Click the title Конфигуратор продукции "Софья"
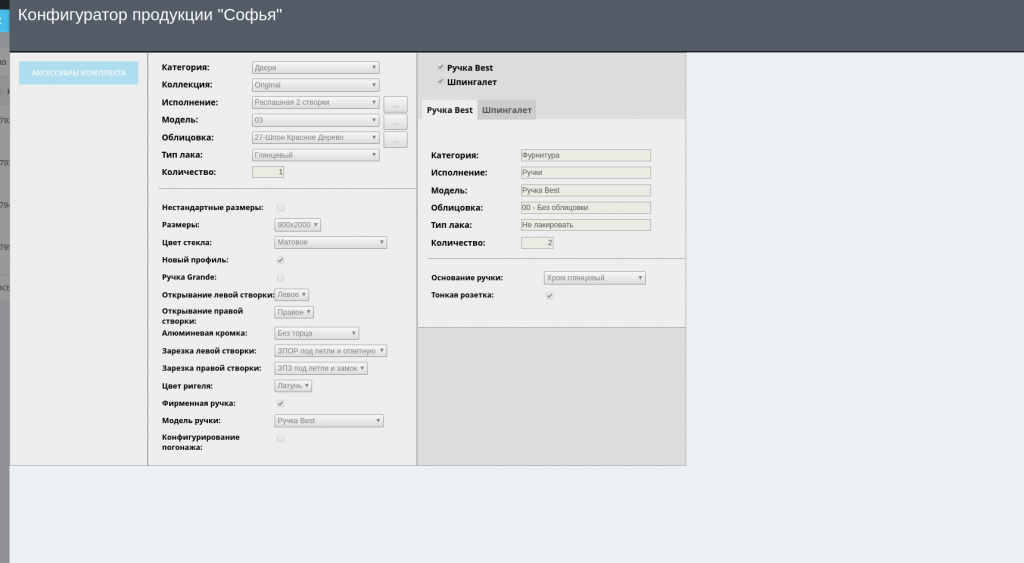This screenshot has height=563, width=1024. pos(150,15)
